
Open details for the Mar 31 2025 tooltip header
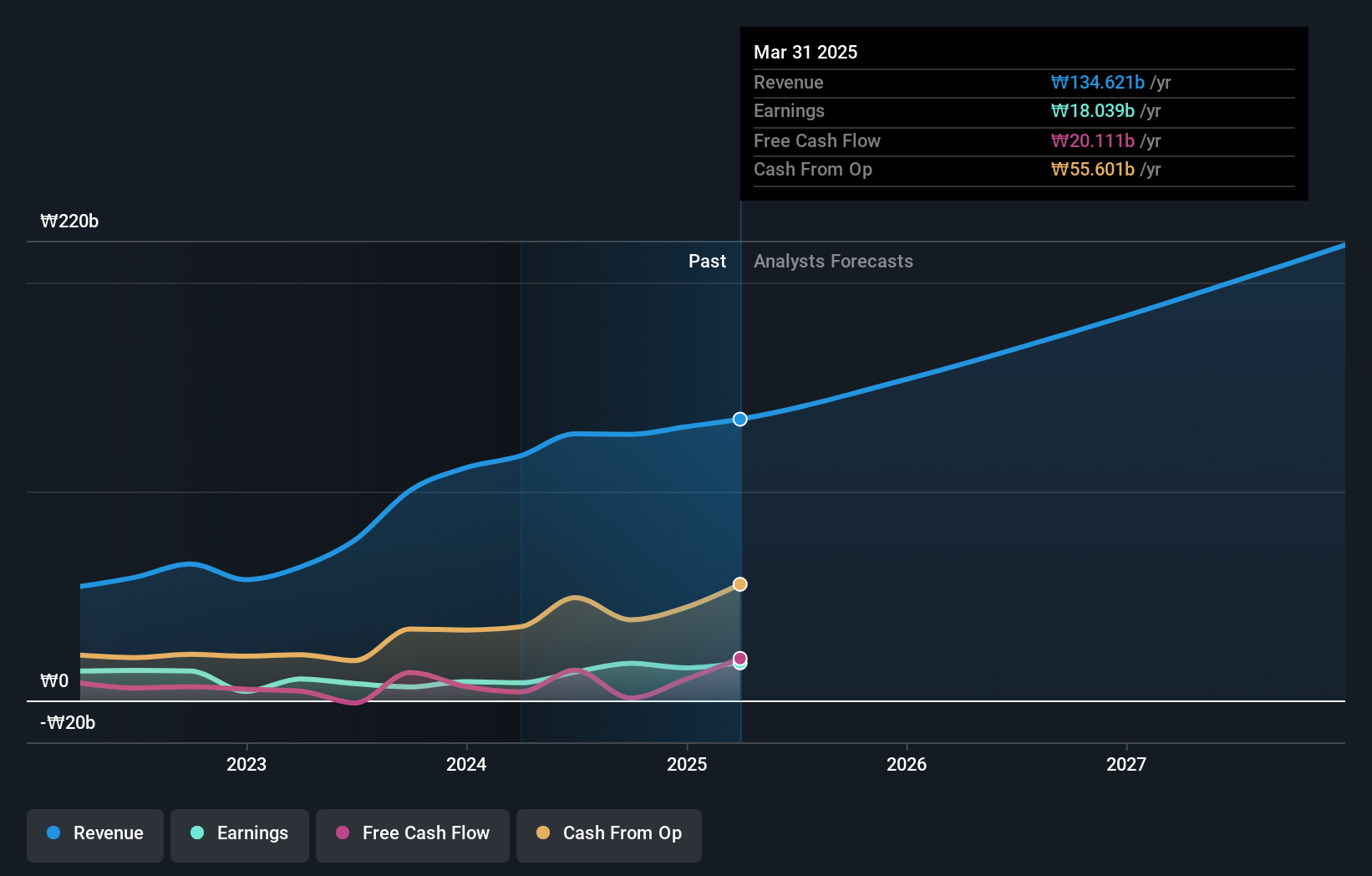805,52
